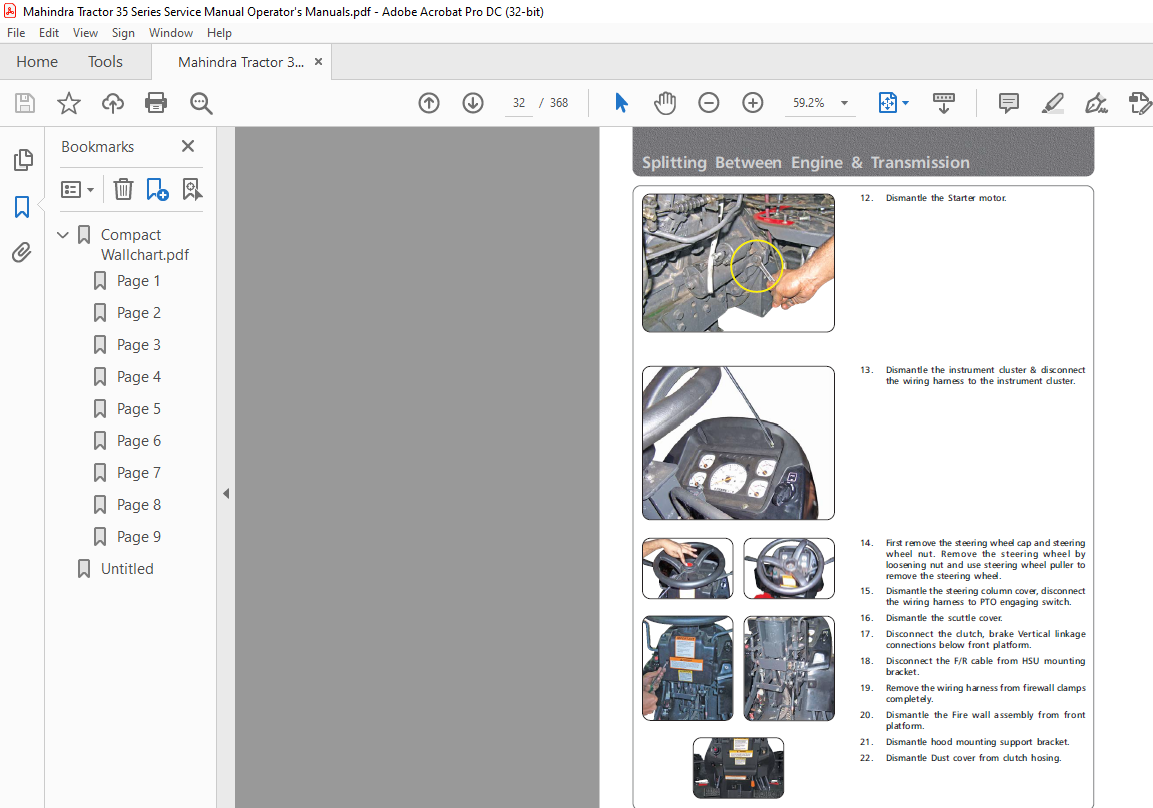Jump to Page 5 bookmark
The image size is (1153, 808).
(138, 409)
